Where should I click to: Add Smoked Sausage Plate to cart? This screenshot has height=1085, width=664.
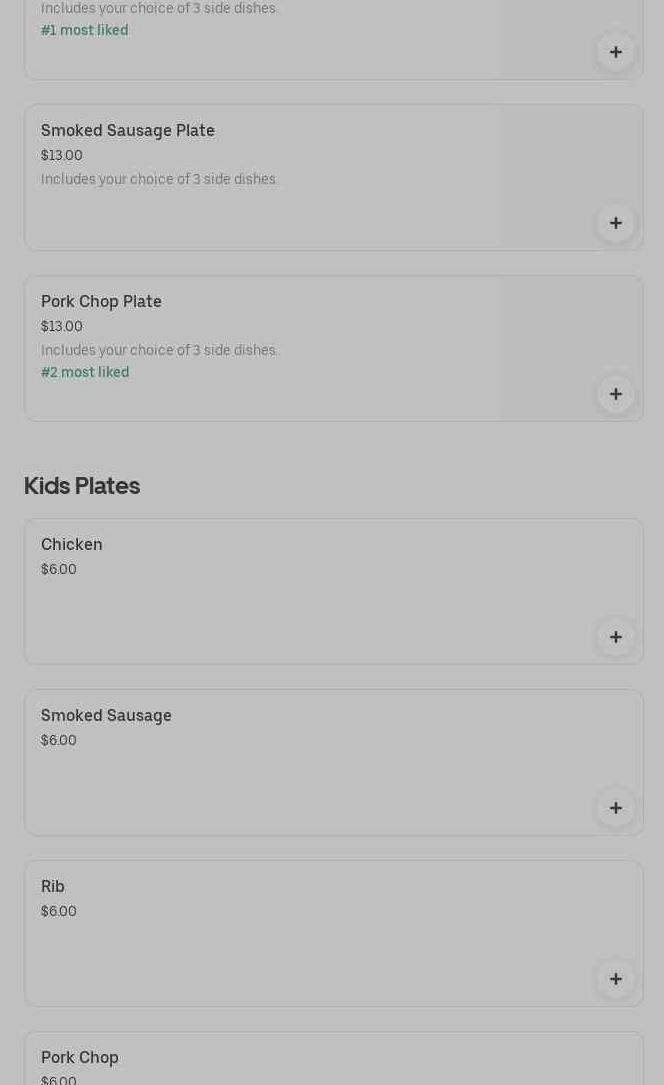(615, 223)
